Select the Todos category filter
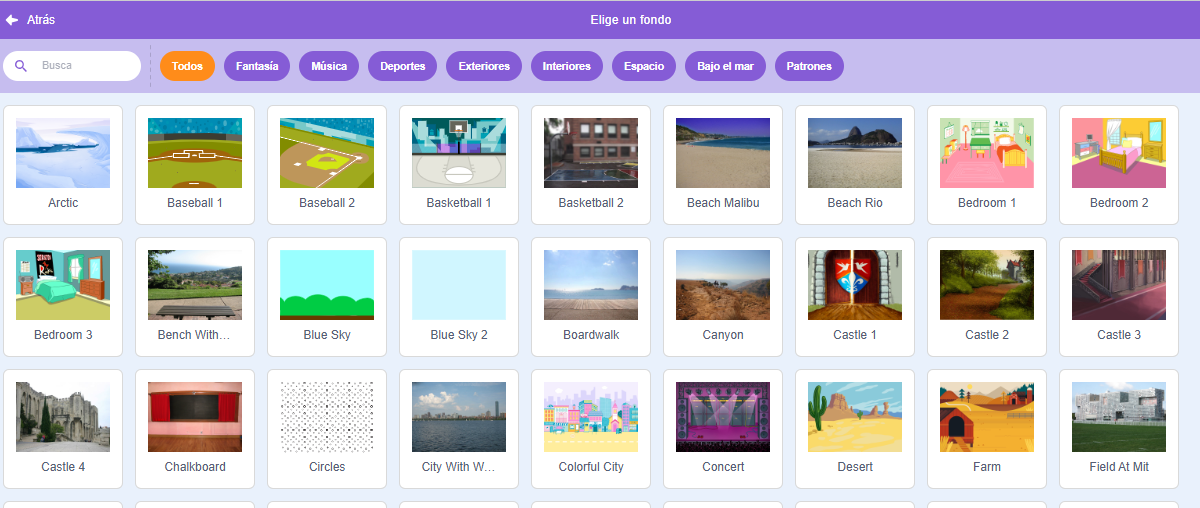This screenshot has width=1200, height=508. pos(187,66)
